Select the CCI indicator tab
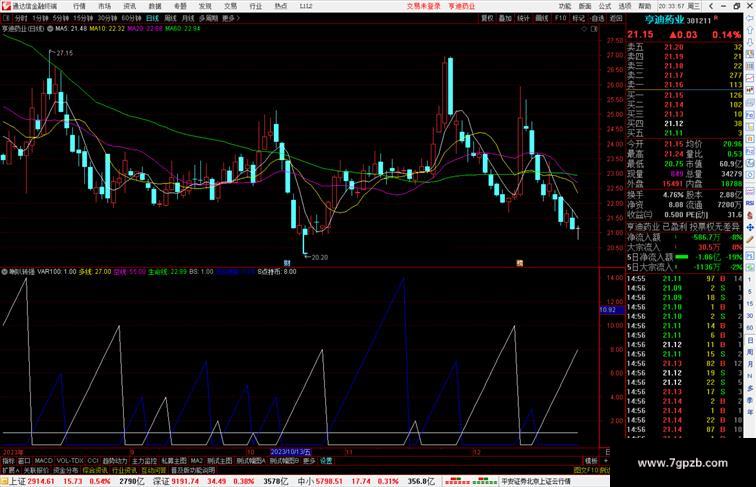 [x=93, y=461]
